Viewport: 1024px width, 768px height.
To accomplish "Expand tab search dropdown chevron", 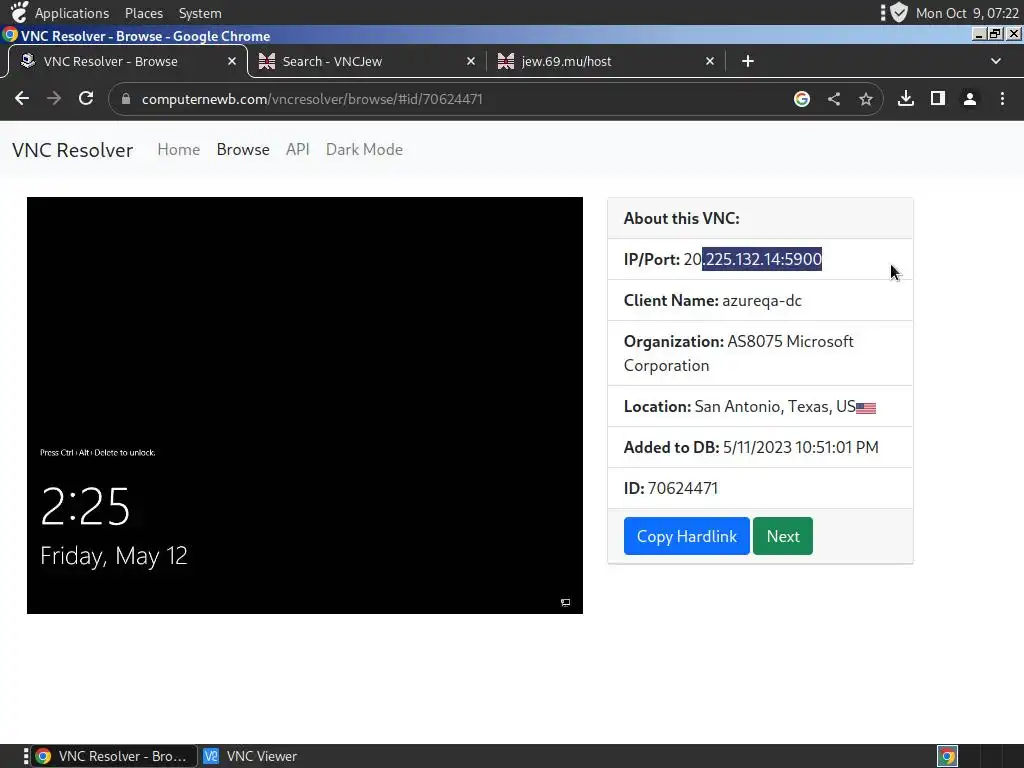I will (x=996, y=61).
